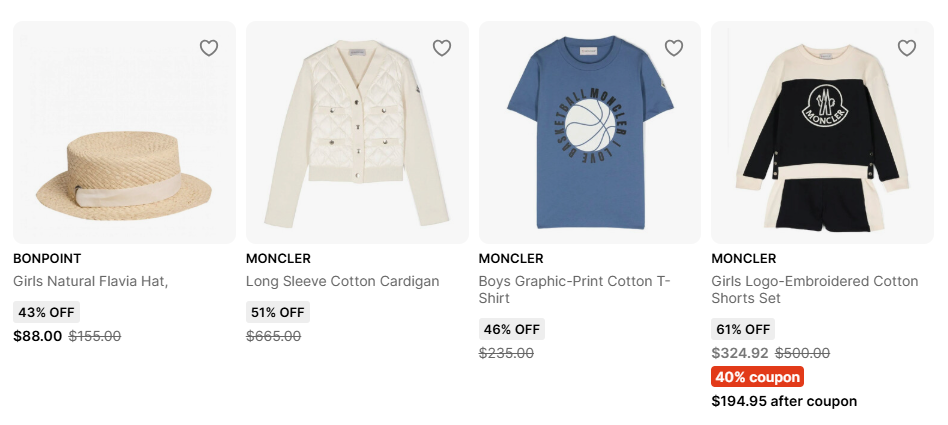Image resolution: width=948 pixels, height=425 pixels.
Task: Open Boys Graphic-Print Cotton T-Shirt title
Action: pyautogui.click(x=574, y=289)
